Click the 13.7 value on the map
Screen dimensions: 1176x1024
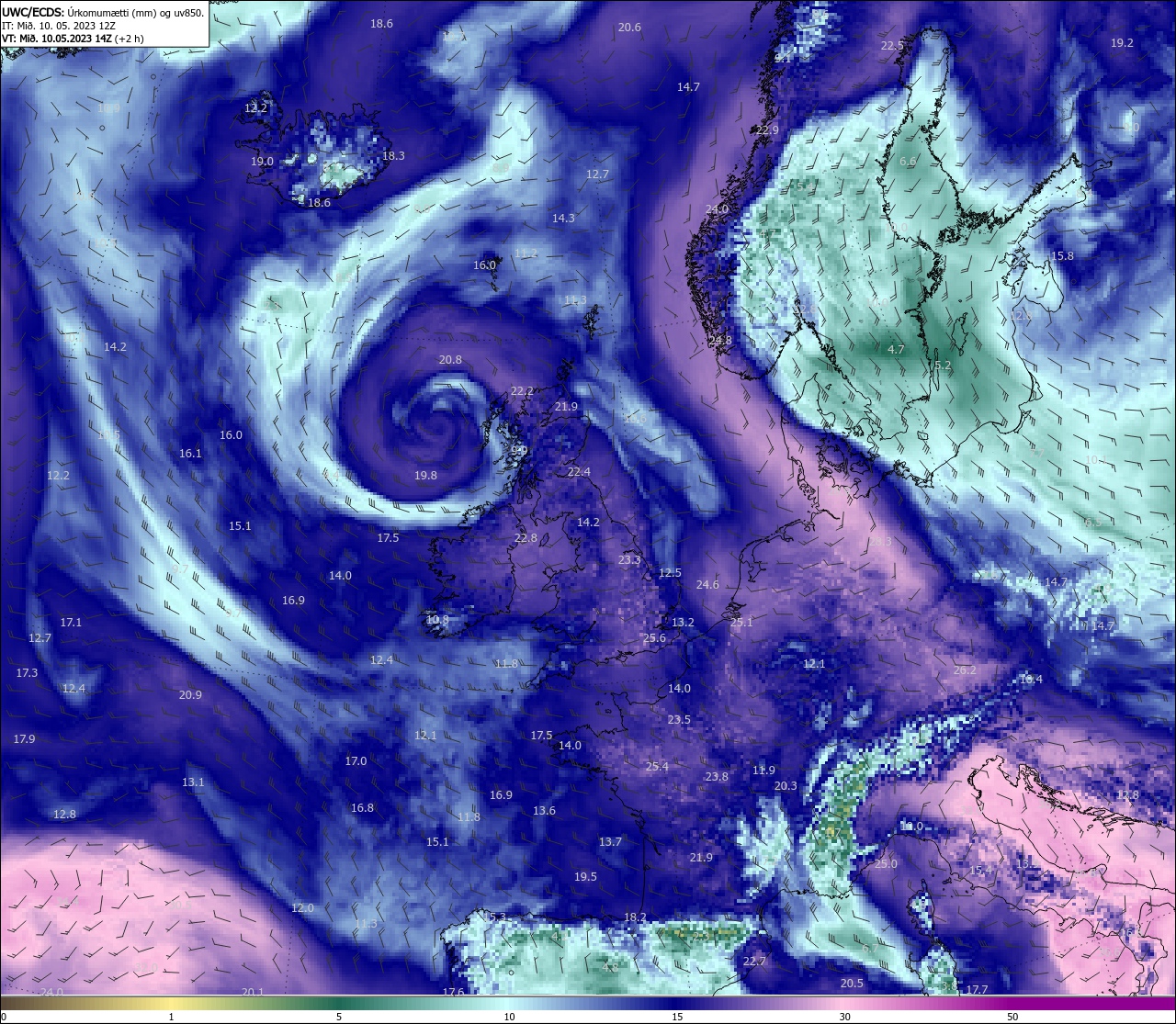point(610,842)
